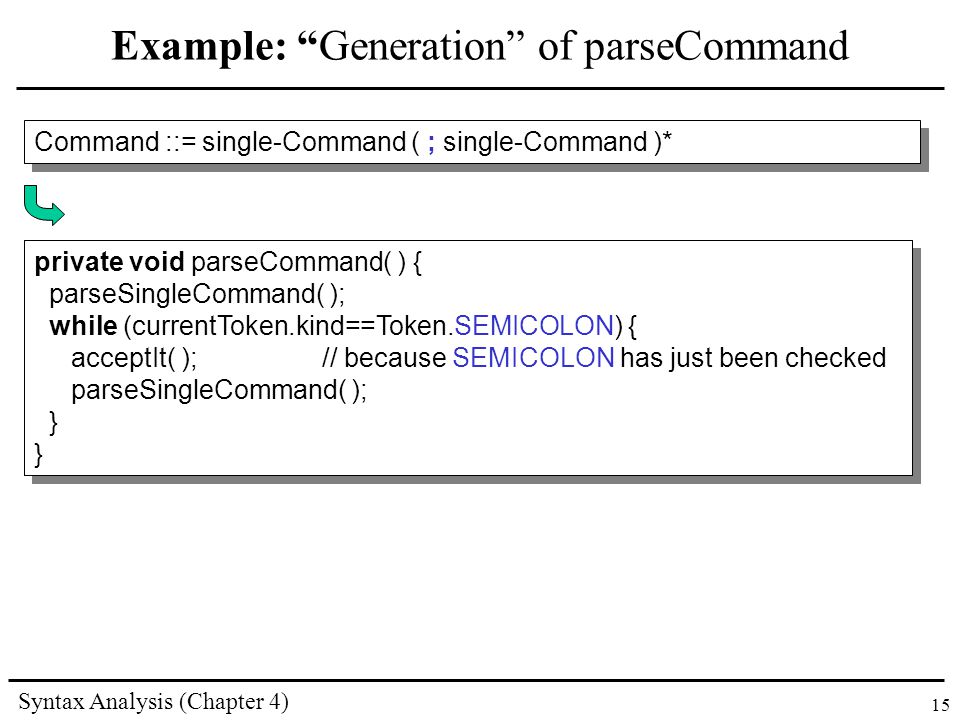Click the first 'parseSingleCommand( );' line
The height and width of the screenshot is (720, 960).
197,294
